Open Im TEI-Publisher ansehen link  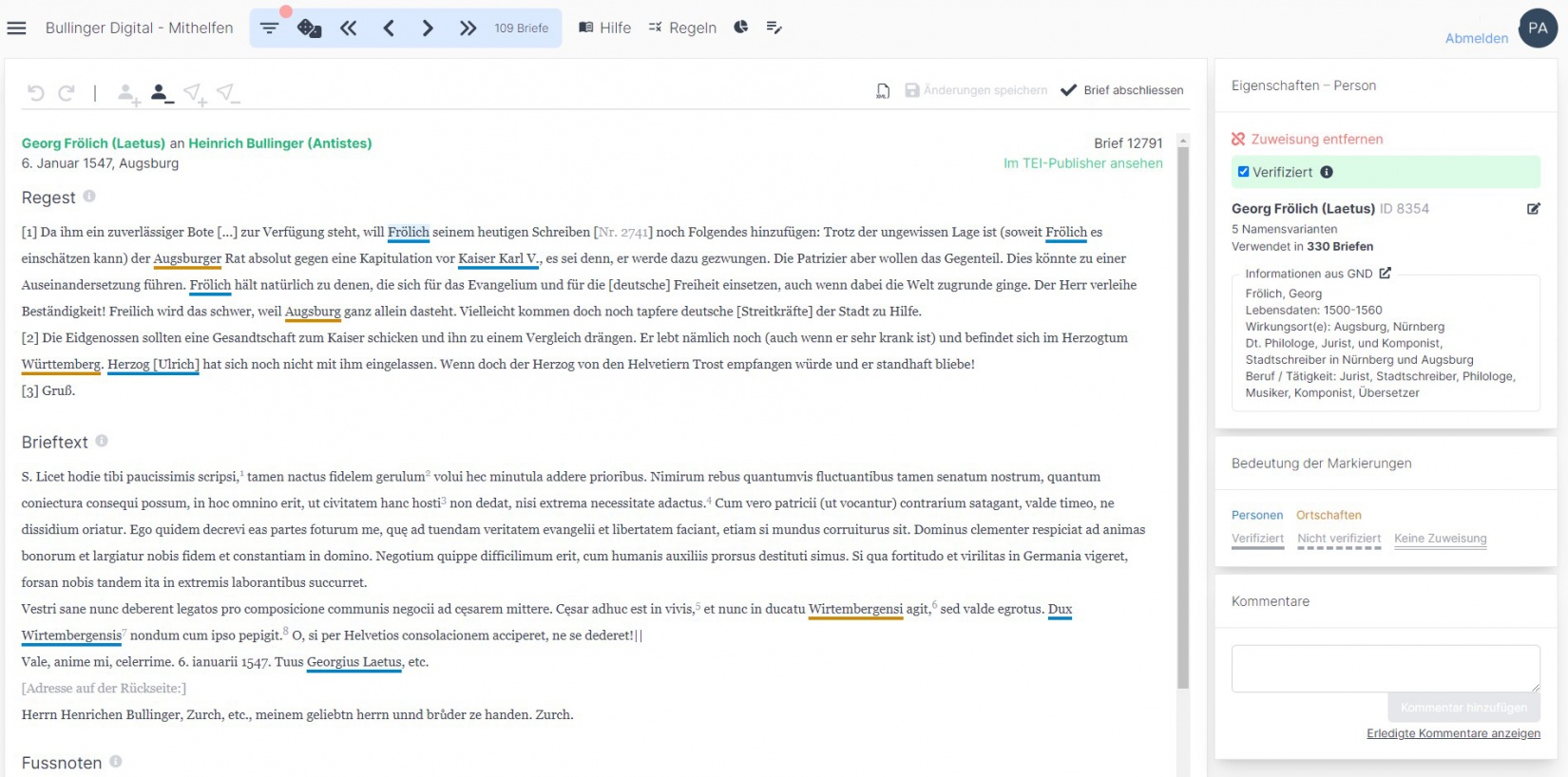coord(1083,163)
